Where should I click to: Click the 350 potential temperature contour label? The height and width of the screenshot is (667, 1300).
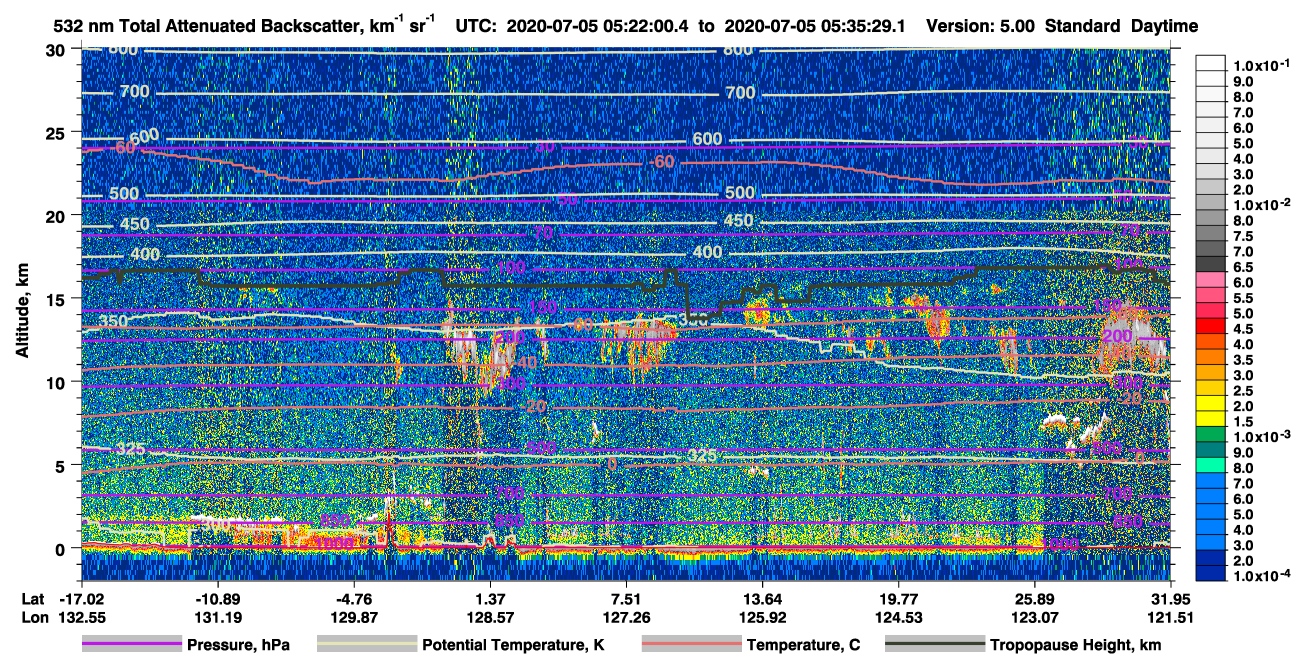(x=113, y=322)
